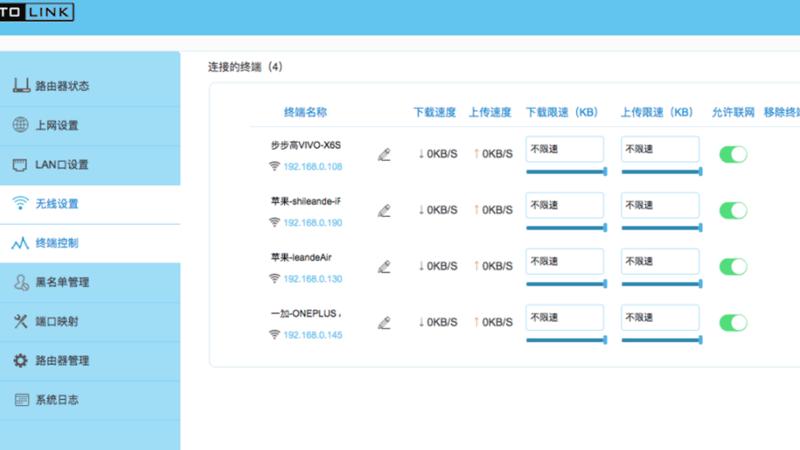Edit the name of 一加-ONEPLUS device
The width and height of the screenshot is (800, 450).
pyautogui.click(x=384, y=322)
